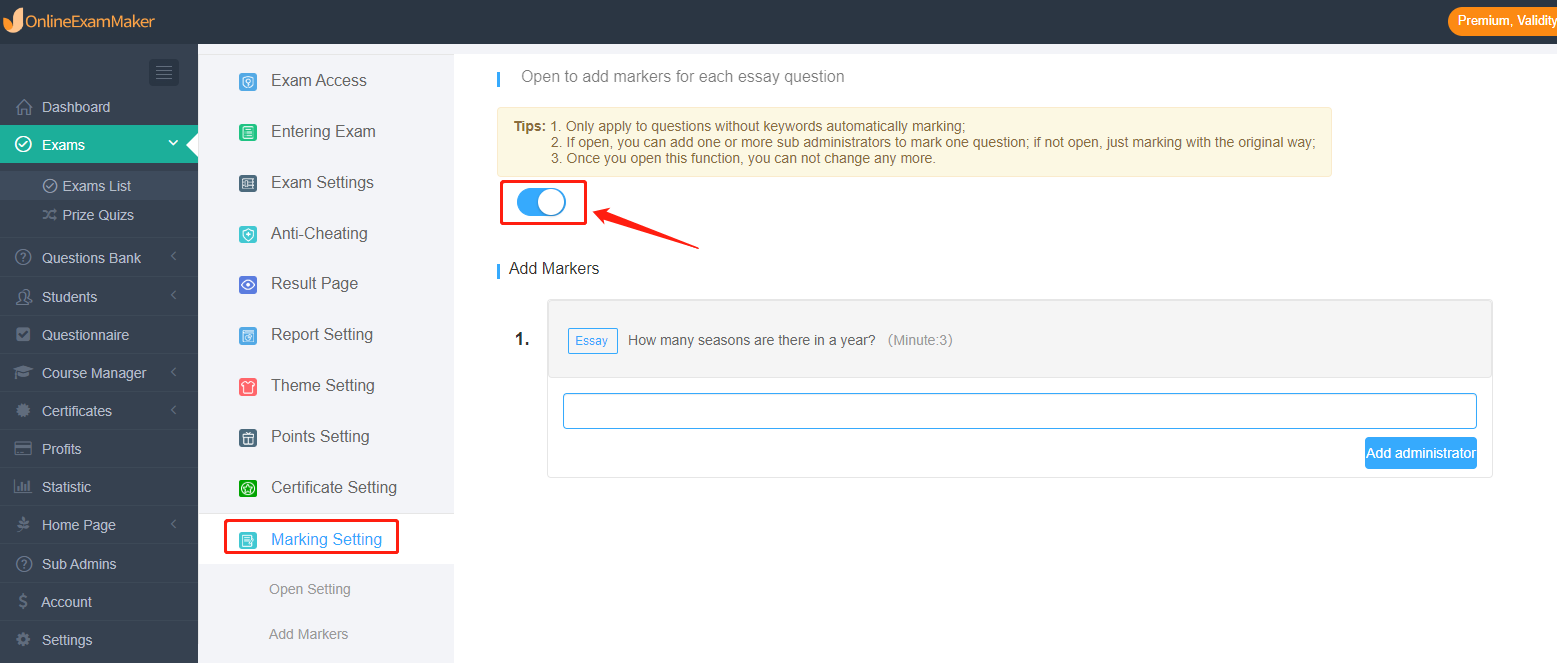Click the OnlineExamMaker logo
1557x663 pixels.
pos(79,20)
